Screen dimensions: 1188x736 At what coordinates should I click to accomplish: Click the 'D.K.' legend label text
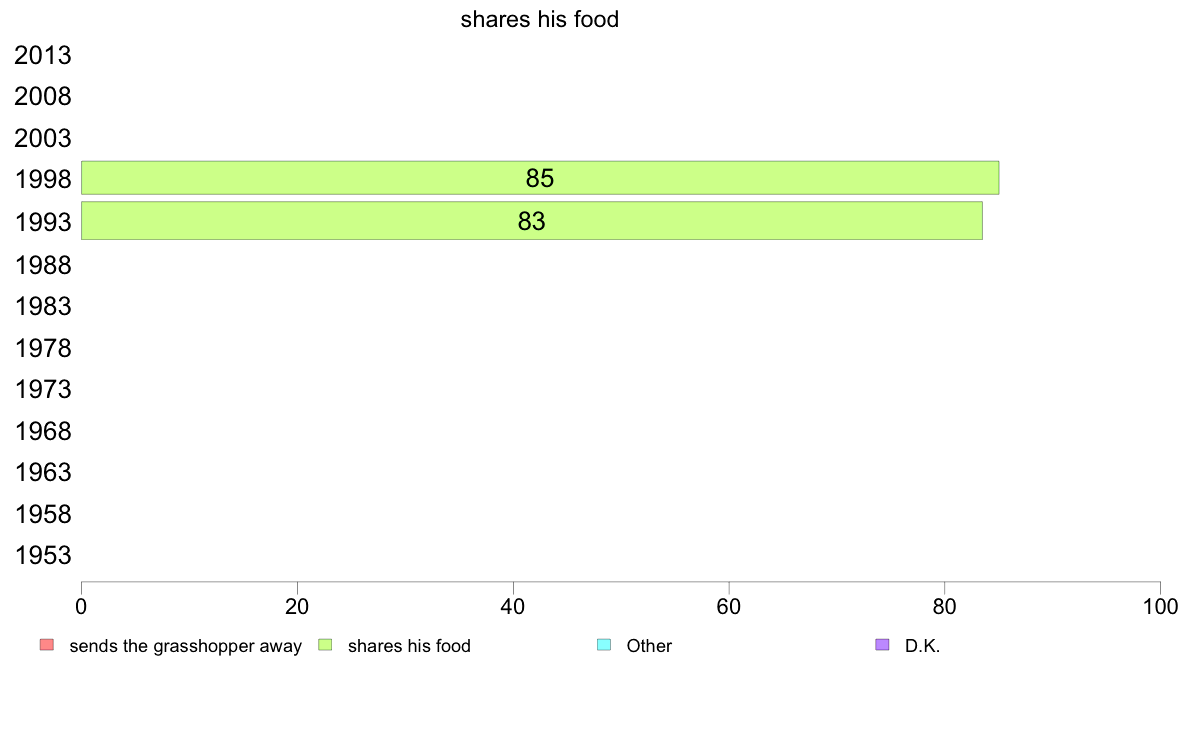(923, 646)
